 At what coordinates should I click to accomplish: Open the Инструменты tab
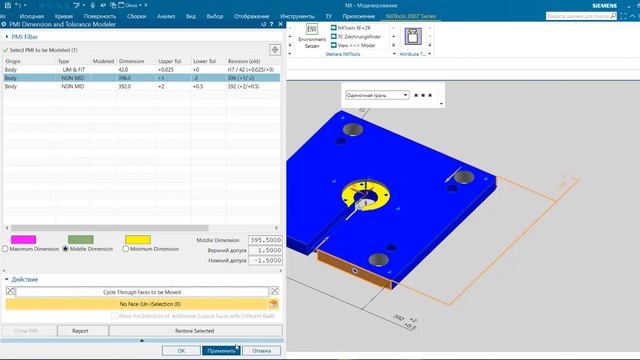[297, 16]
